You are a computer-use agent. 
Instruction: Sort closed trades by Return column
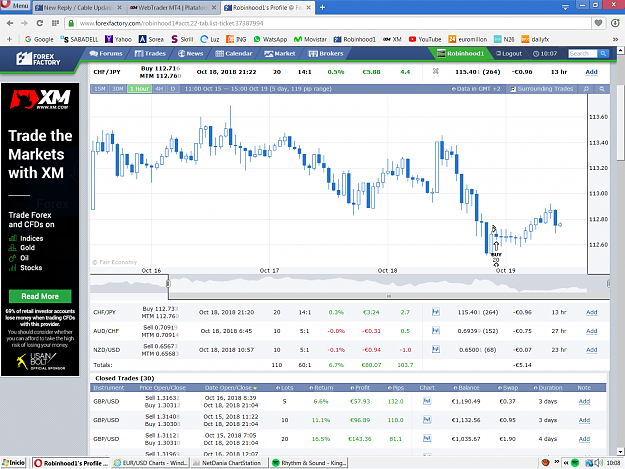point(321,388)
